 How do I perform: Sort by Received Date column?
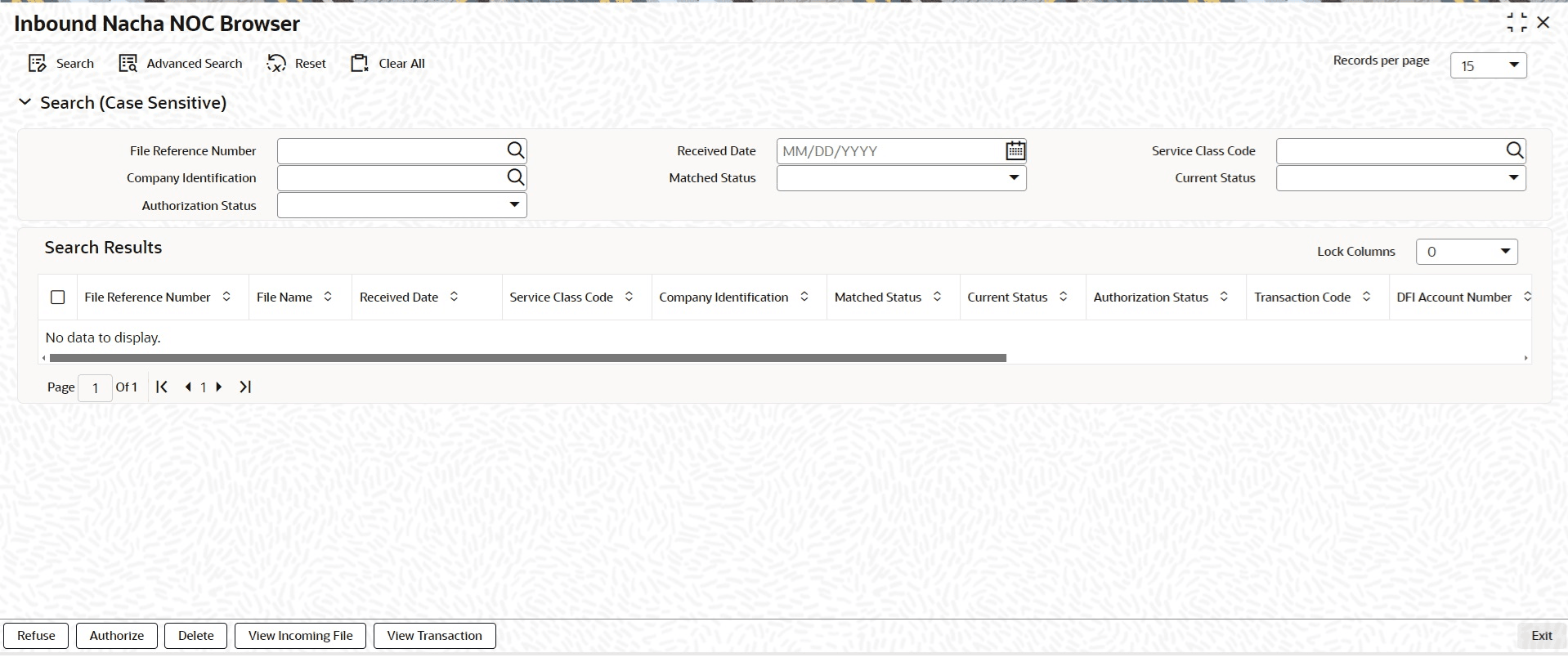(454, 297)
